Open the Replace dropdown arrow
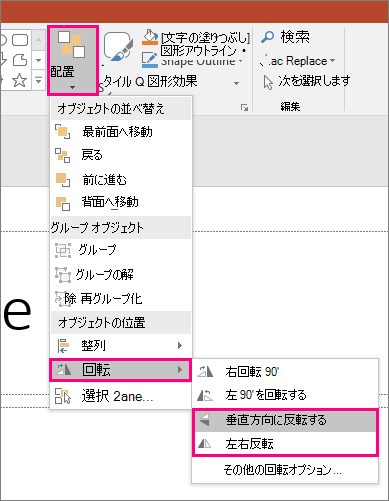This screenshot has height=501, width=389. [x=332, y=61]
